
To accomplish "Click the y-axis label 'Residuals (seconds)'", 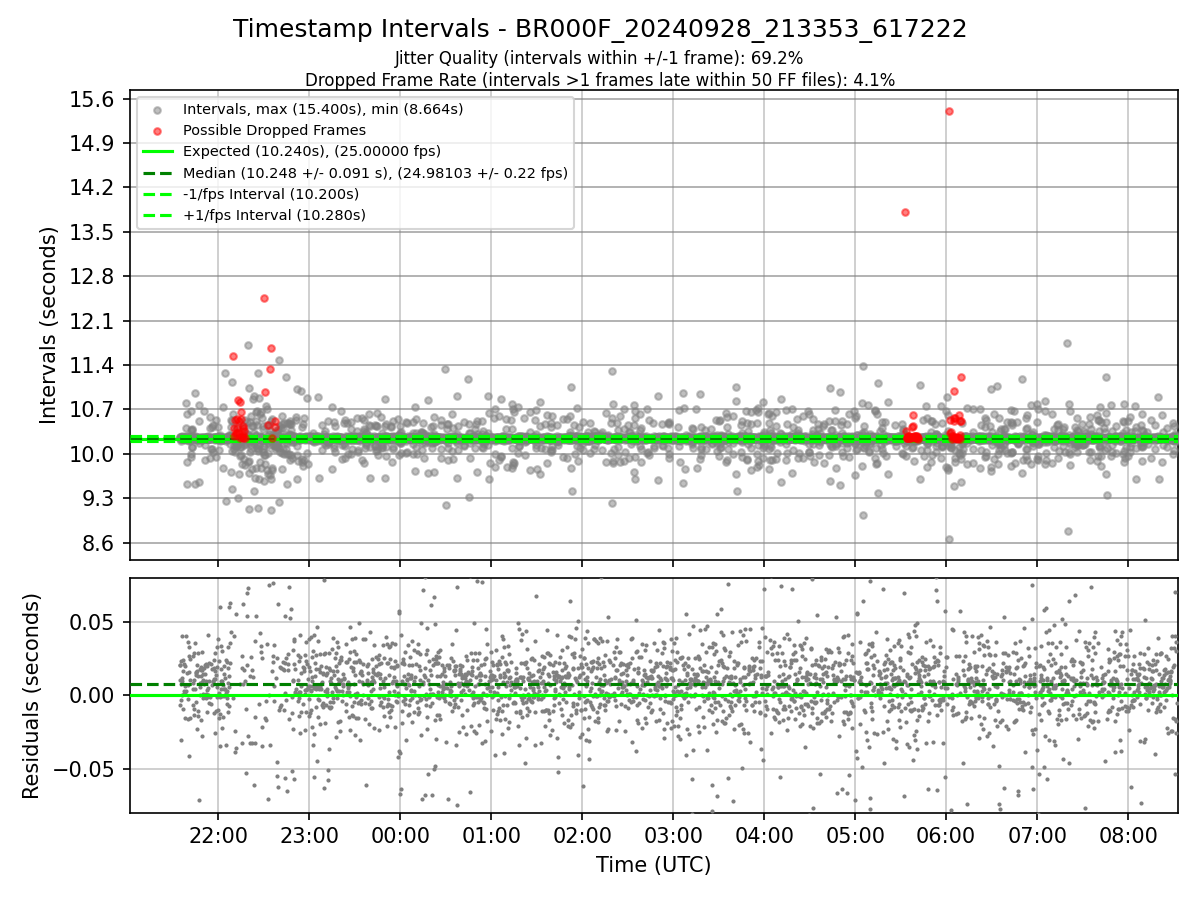I will tap(31, 696).
